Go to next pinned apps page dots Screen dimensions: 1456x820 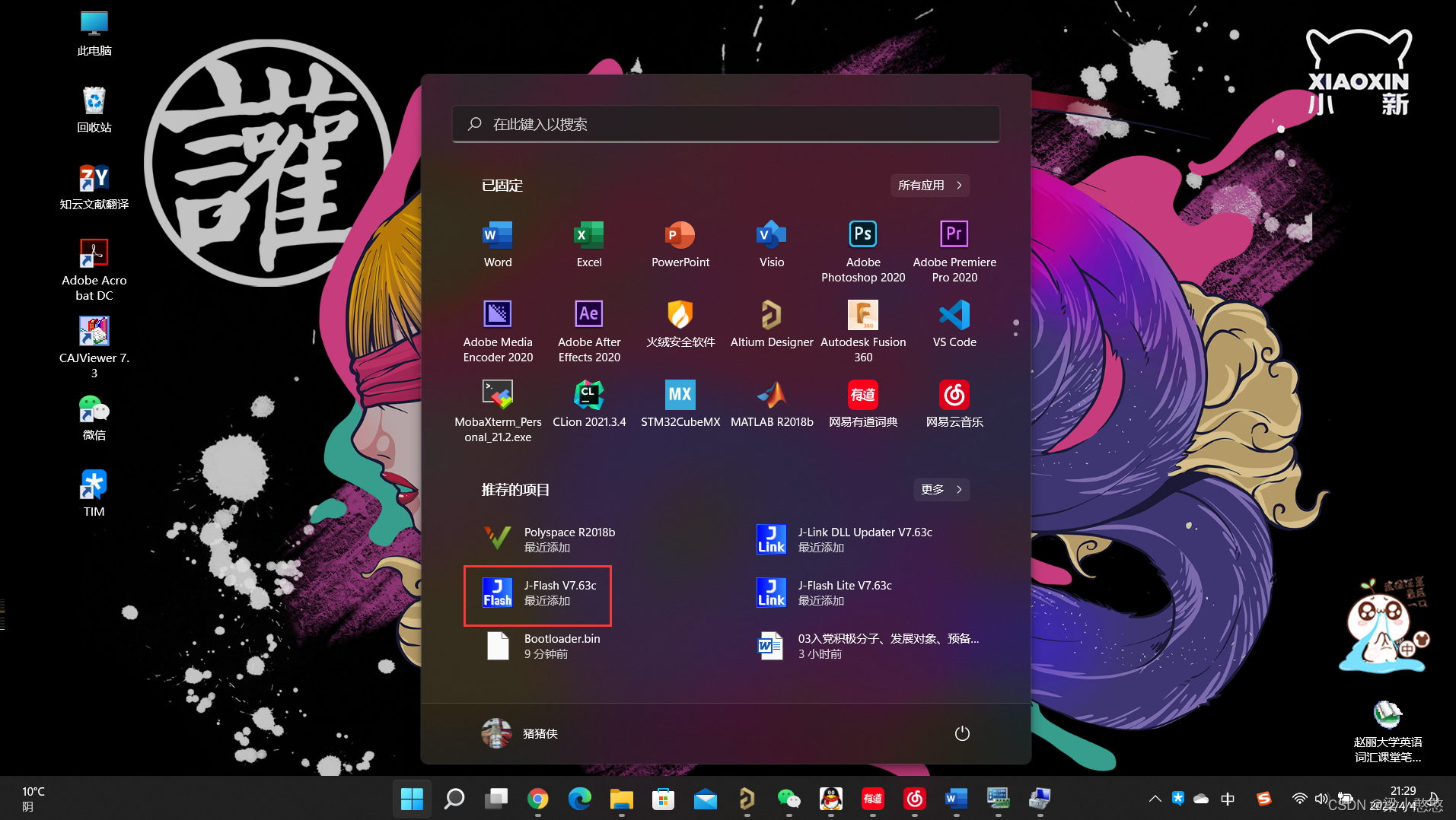point(1016,327)
